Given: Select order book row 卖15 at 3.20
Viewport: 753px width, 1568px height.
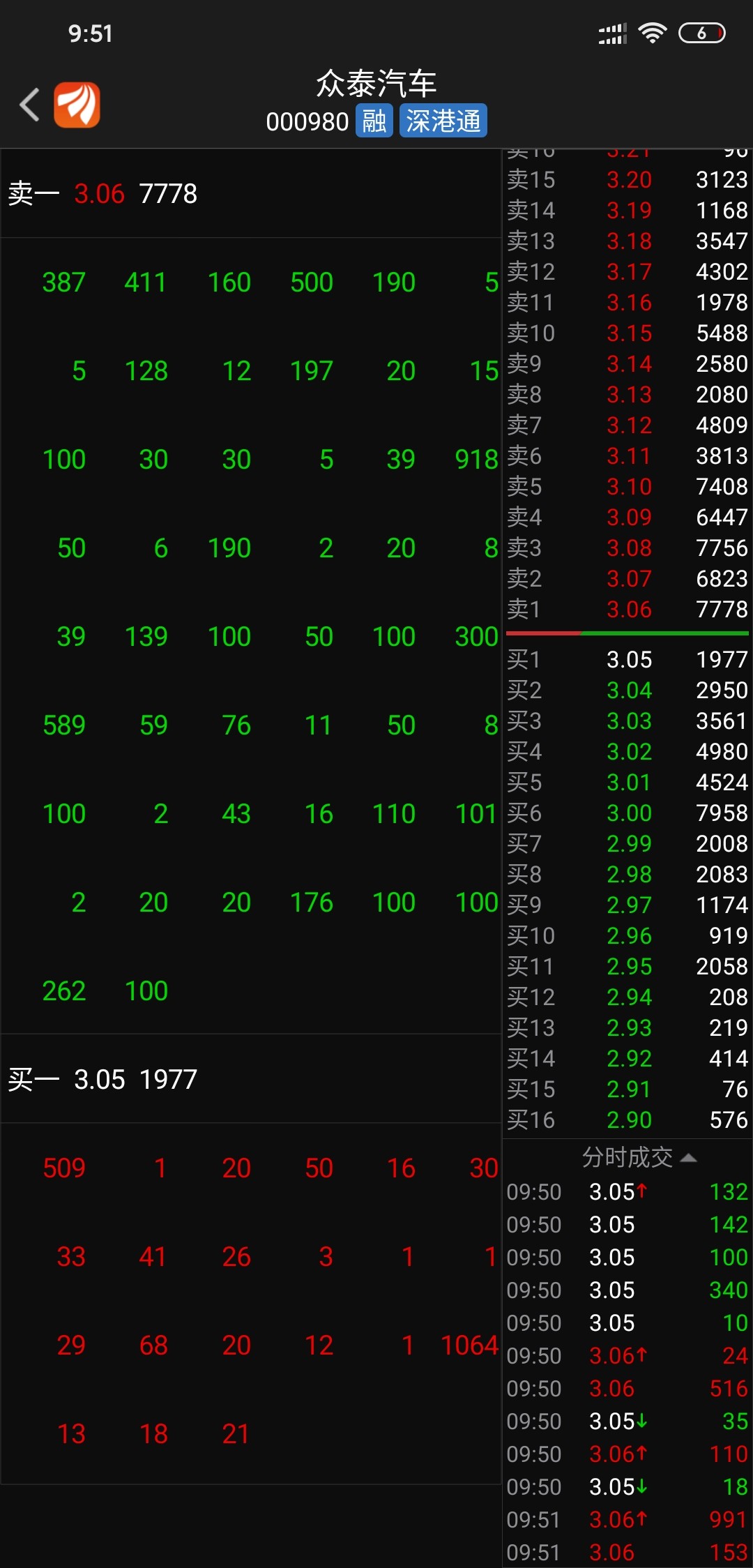Looking at the screenshot, I should click(x=627, y=179).
